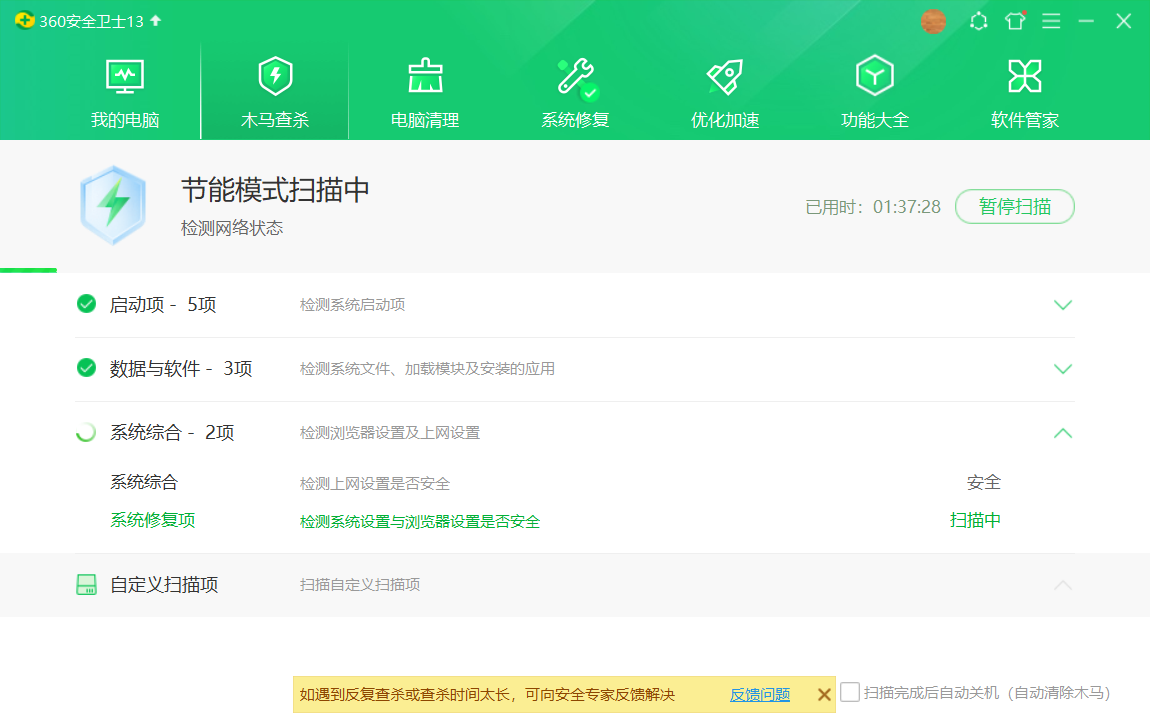Screen dimensions: 1150x725
Task: Collapse the 系统综合 section chevron
Action: 1063,433
